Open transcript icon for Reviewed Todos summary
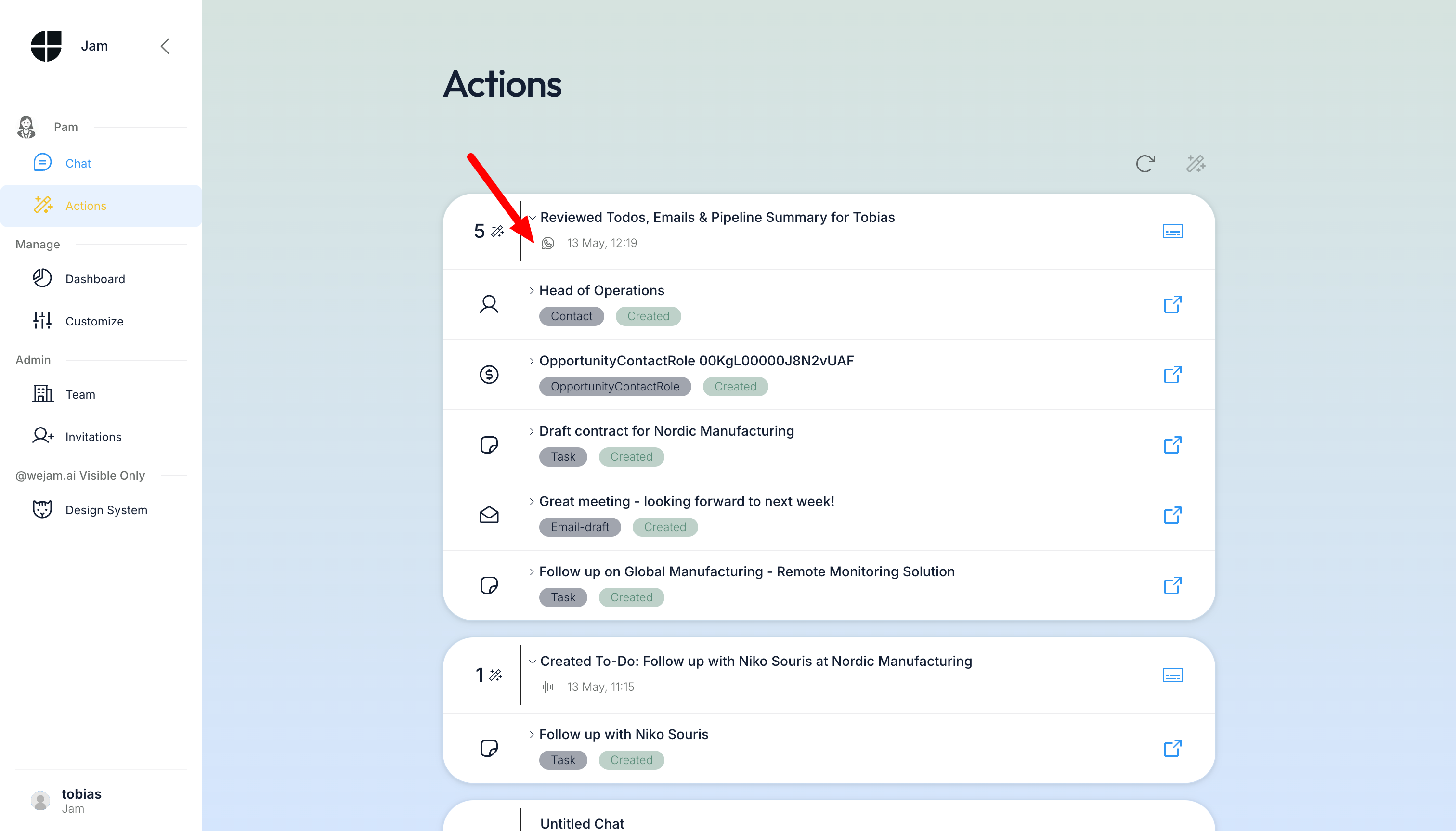 [1172, 231]
